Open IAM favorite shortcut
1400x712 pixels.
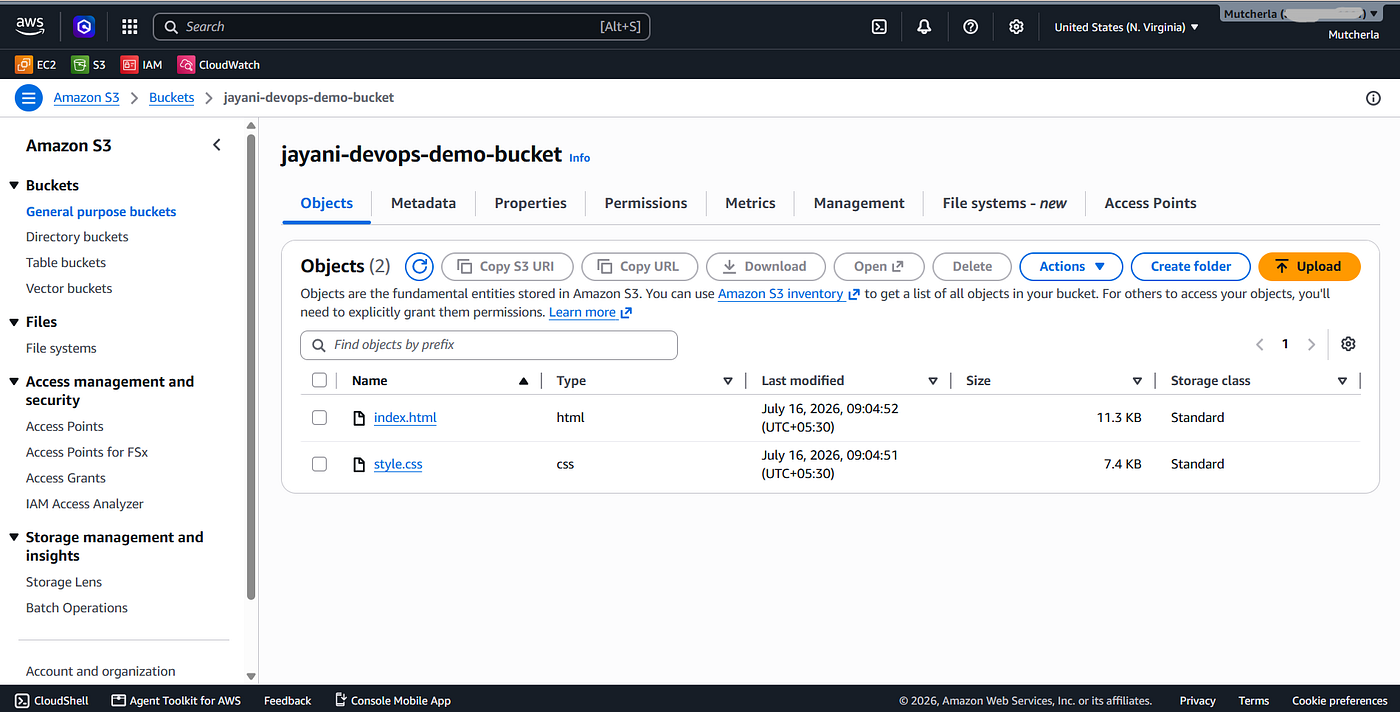coord(142,65)
